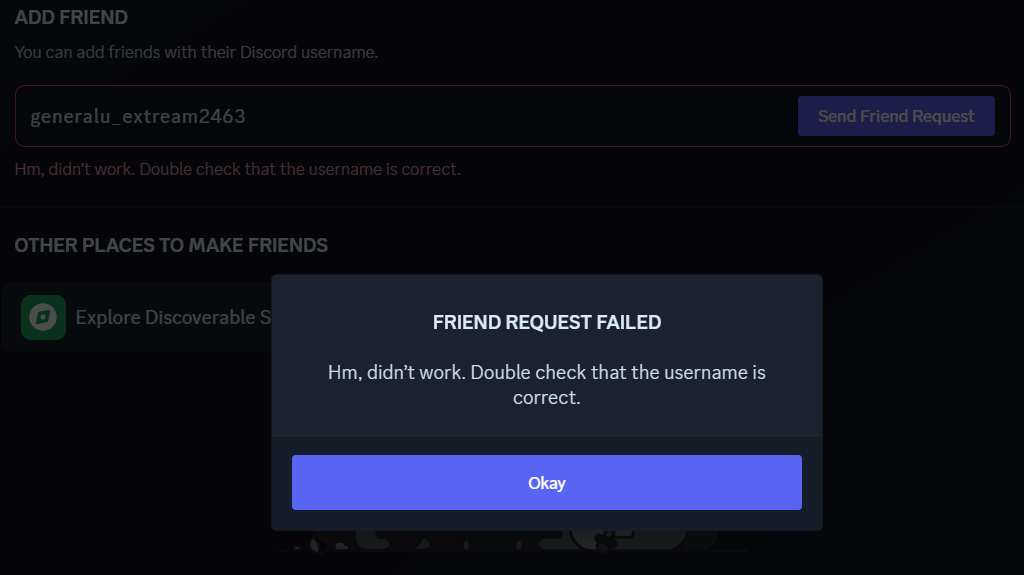
Task: Click the ADD FRIEND heading
Action: pyautogui.click(x=71, y=18)
